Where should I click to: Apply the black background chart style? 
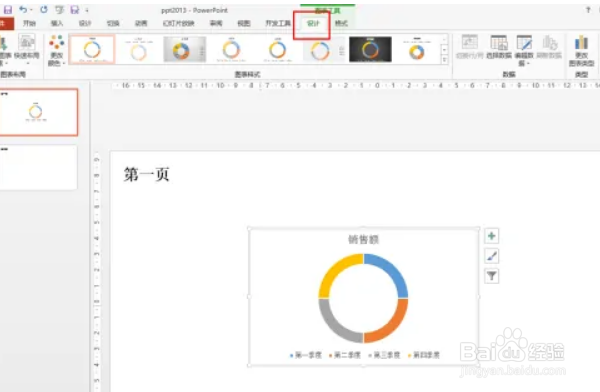370,49
